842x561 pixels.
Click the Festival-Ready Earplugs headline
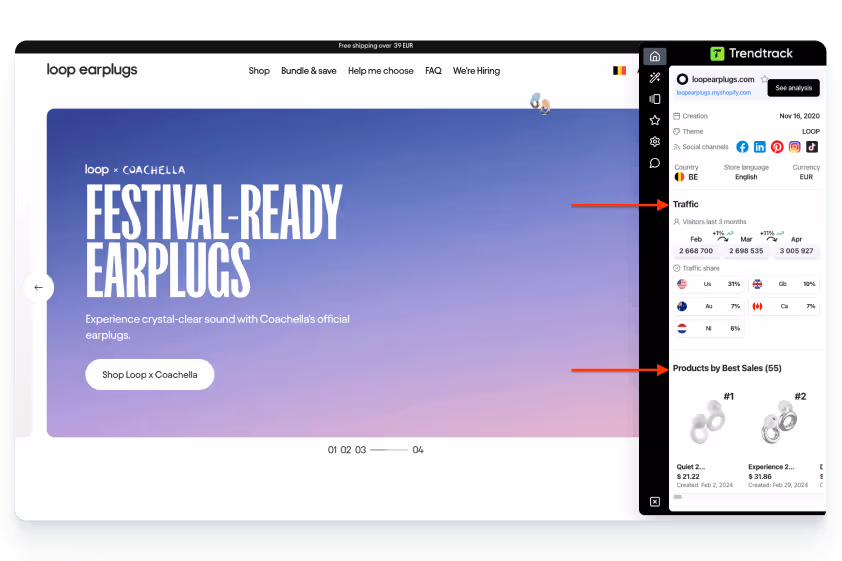point(214,241)
